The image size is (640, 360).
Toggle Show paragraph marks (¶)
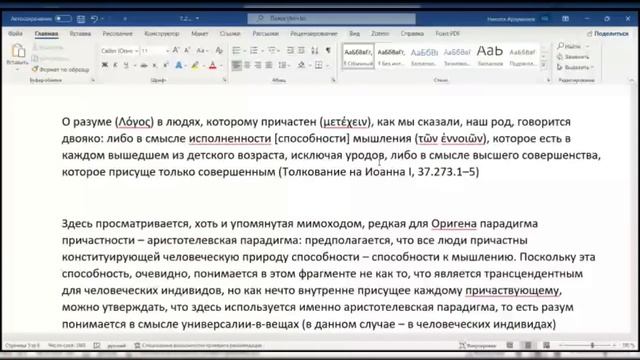point(328,51)
